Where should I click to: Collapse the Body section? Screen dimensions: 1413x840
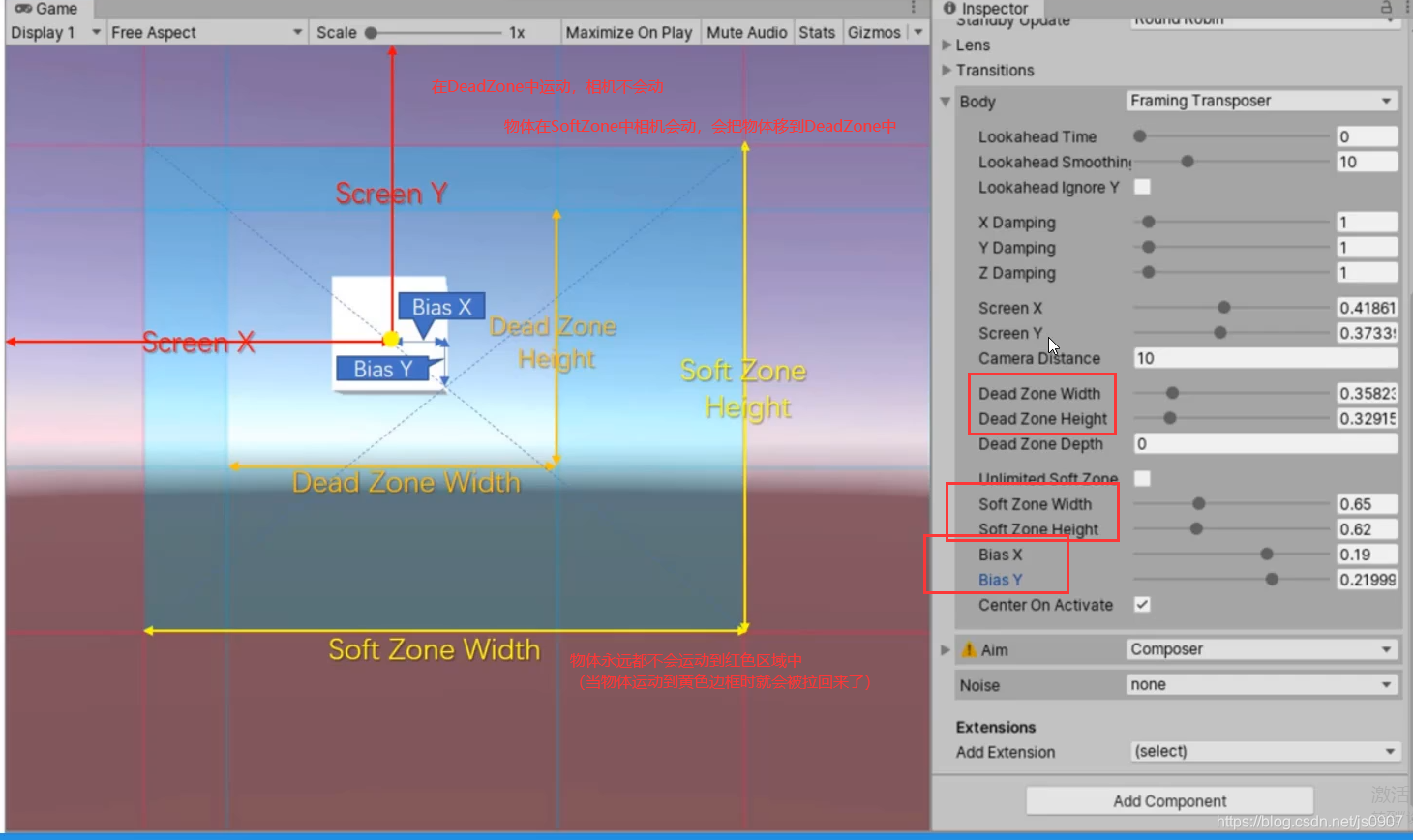click(x=946, y=102)
